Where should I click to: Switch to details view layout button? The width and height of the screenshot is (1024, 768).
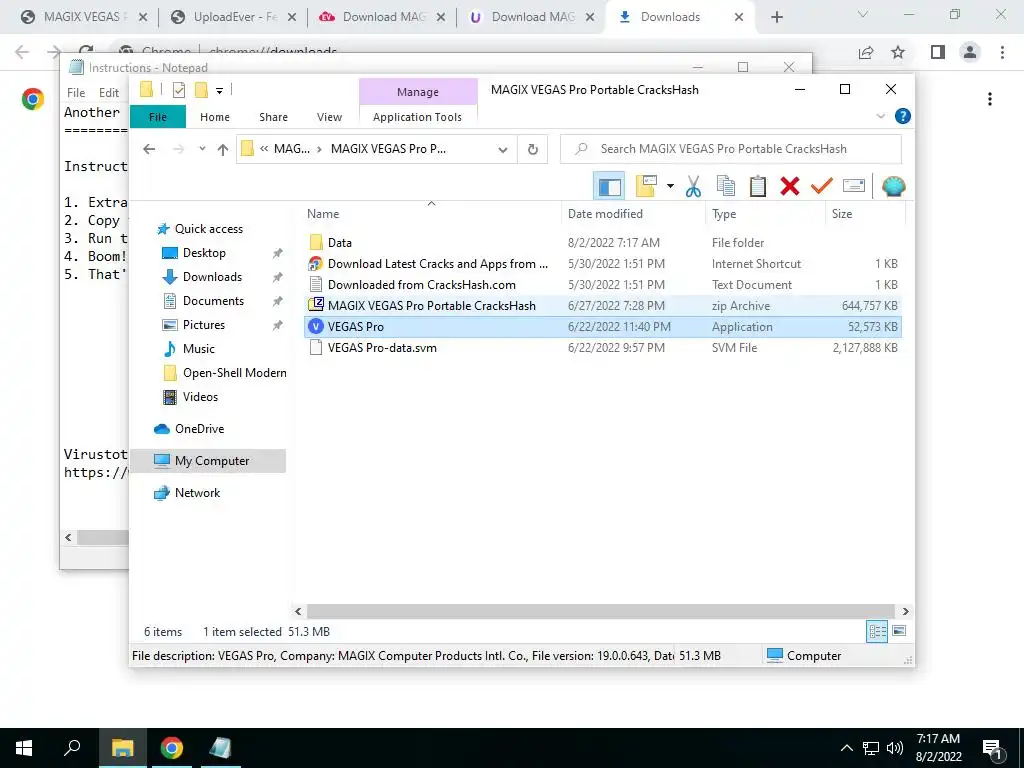tap(877, 632)
